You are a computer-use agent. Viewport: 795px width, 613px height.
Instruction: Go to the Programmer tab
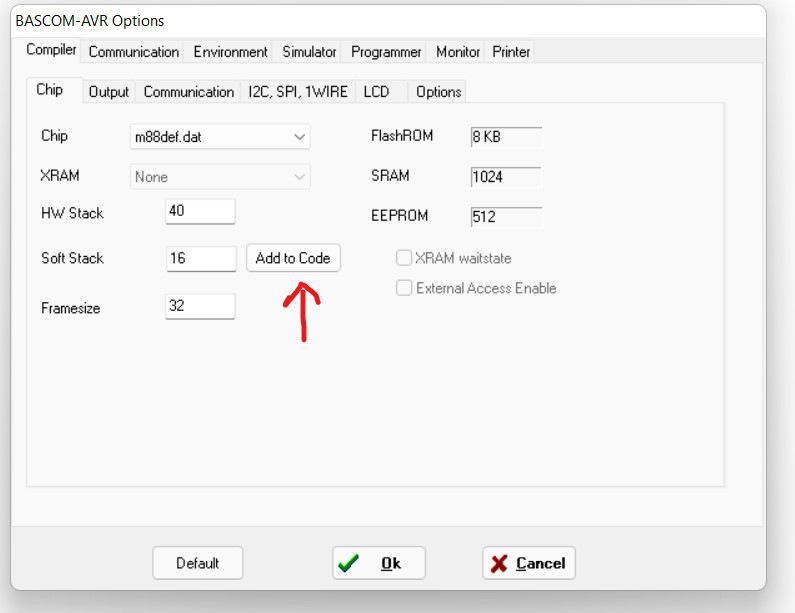pyautogui.click(x=386, y=52)
